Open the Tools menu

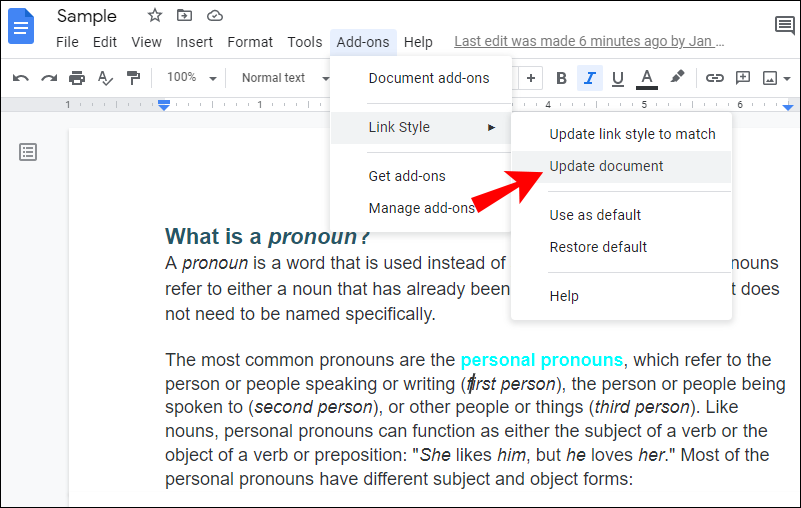[304, 42]
